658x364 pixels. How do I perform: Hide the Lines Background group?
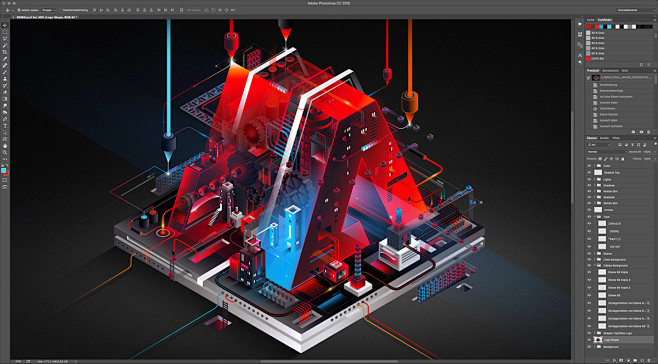coord(589,259)
